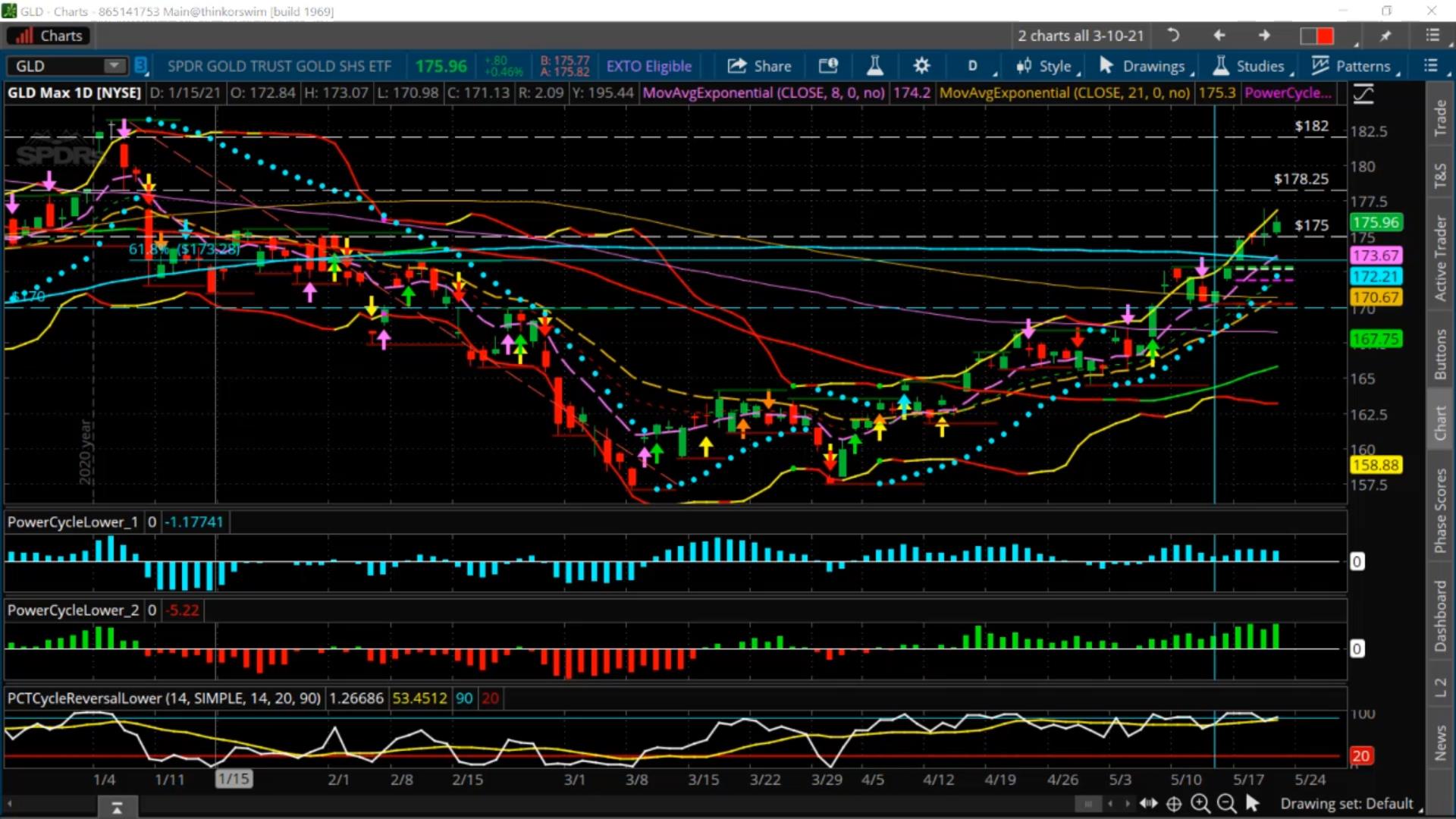Open the Charts tab
Viewport: 1456px width, 819px height.
click(x=49, y=36)
